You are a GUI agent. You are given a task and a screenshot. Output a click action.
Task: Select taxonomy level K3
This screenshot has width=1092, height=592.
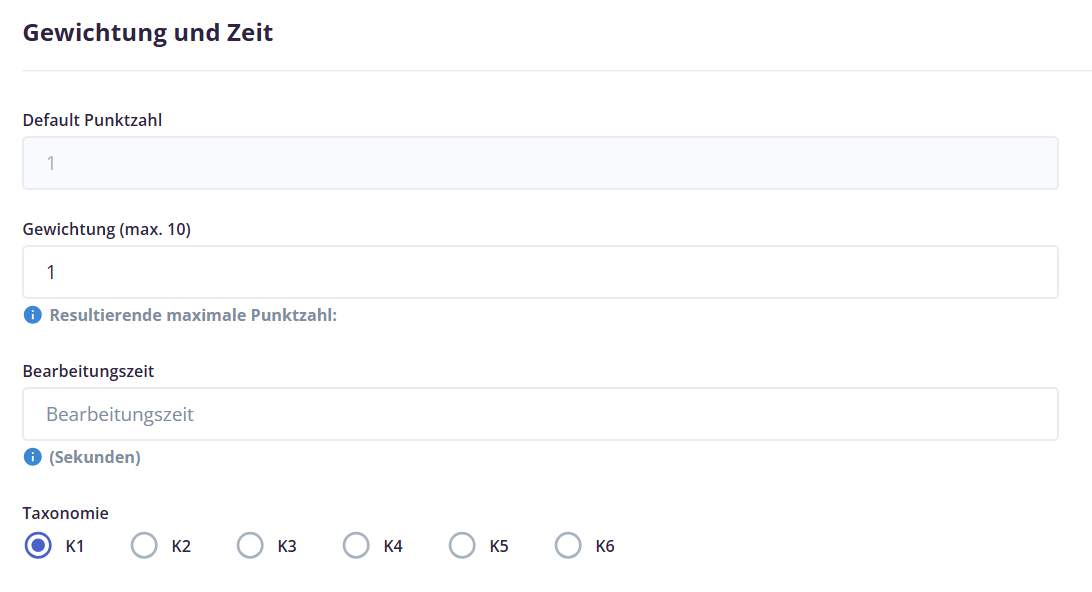(x=250, y=545)
